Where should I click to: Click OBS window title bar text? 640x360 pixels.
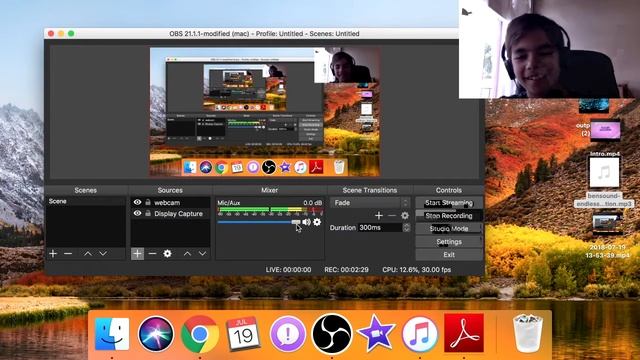coord(264,33)
